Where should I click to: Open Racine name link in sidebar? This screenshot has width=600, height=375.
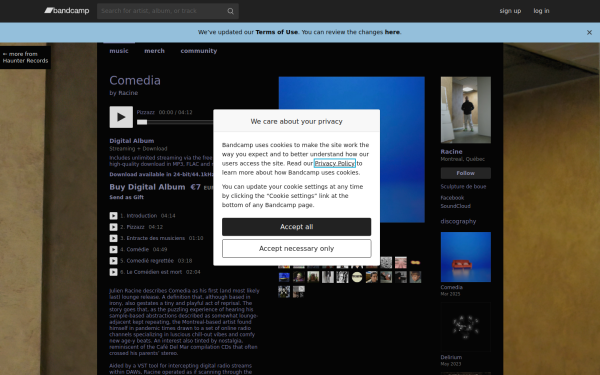(x=452, y=152)
